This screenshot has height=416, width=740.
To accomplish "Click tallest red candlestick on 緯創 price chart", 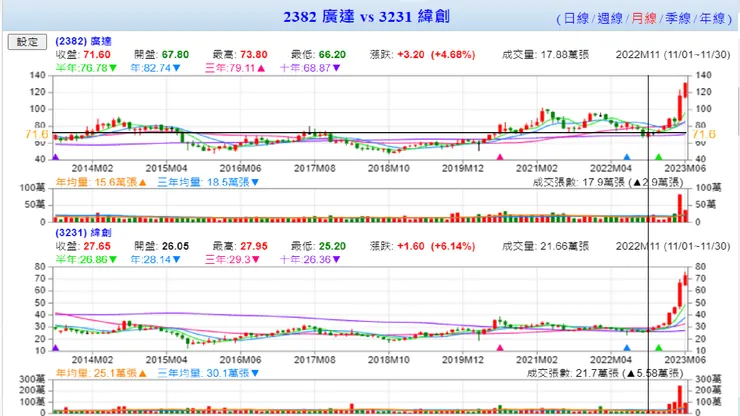I will tap(680, 295).
